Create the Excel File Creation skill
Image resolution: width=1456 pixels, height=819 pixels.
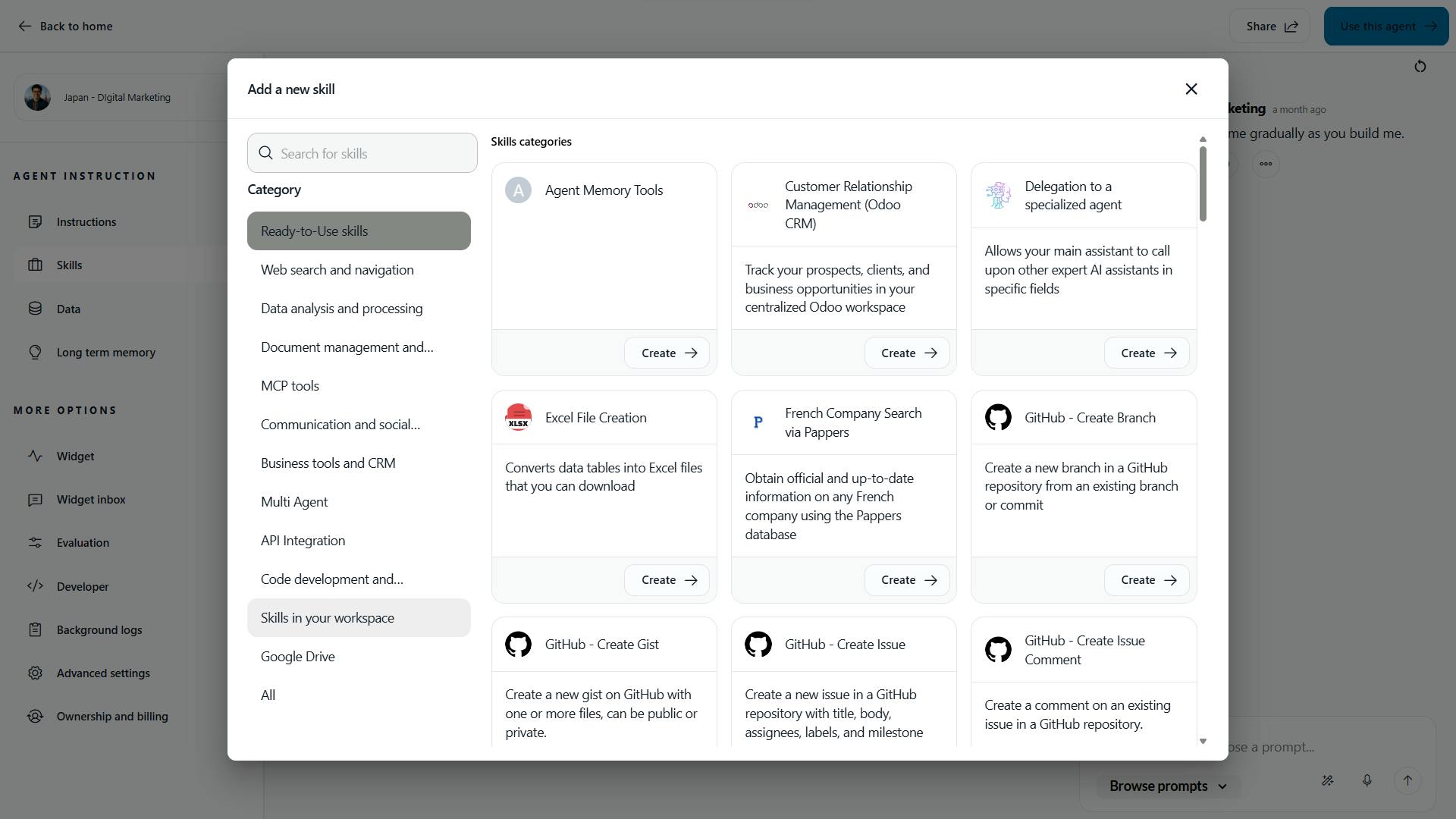(x=667, y=580)
